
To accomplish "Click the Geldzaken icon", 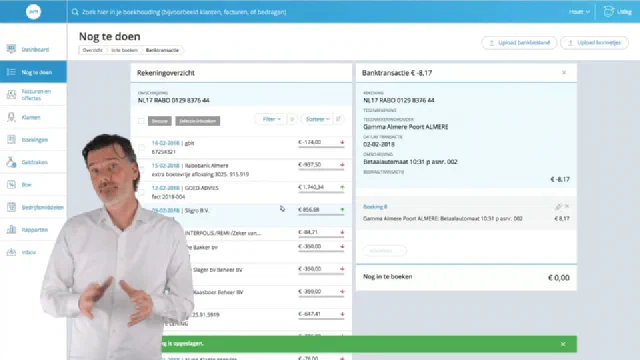I will coord(11,162).
